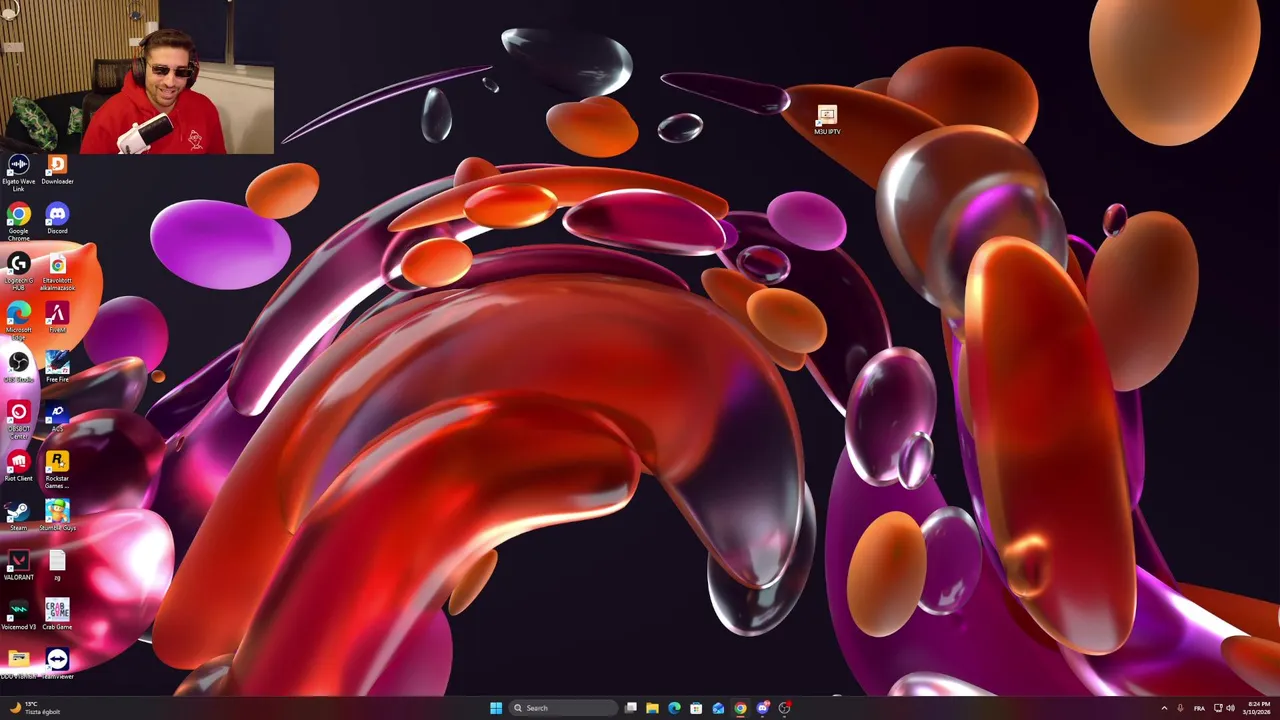The image size is (1280, 720).
Task: Open the Mail app from the taskbar
Action: [718, 708]
